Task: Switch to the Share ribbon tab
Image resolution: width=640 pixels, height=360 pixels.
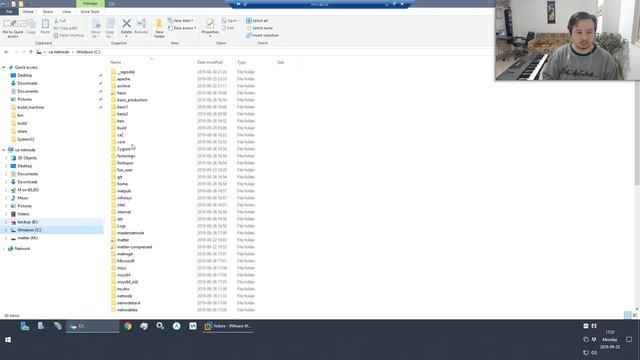Action: pyautogui.click(x=48, y=12)
